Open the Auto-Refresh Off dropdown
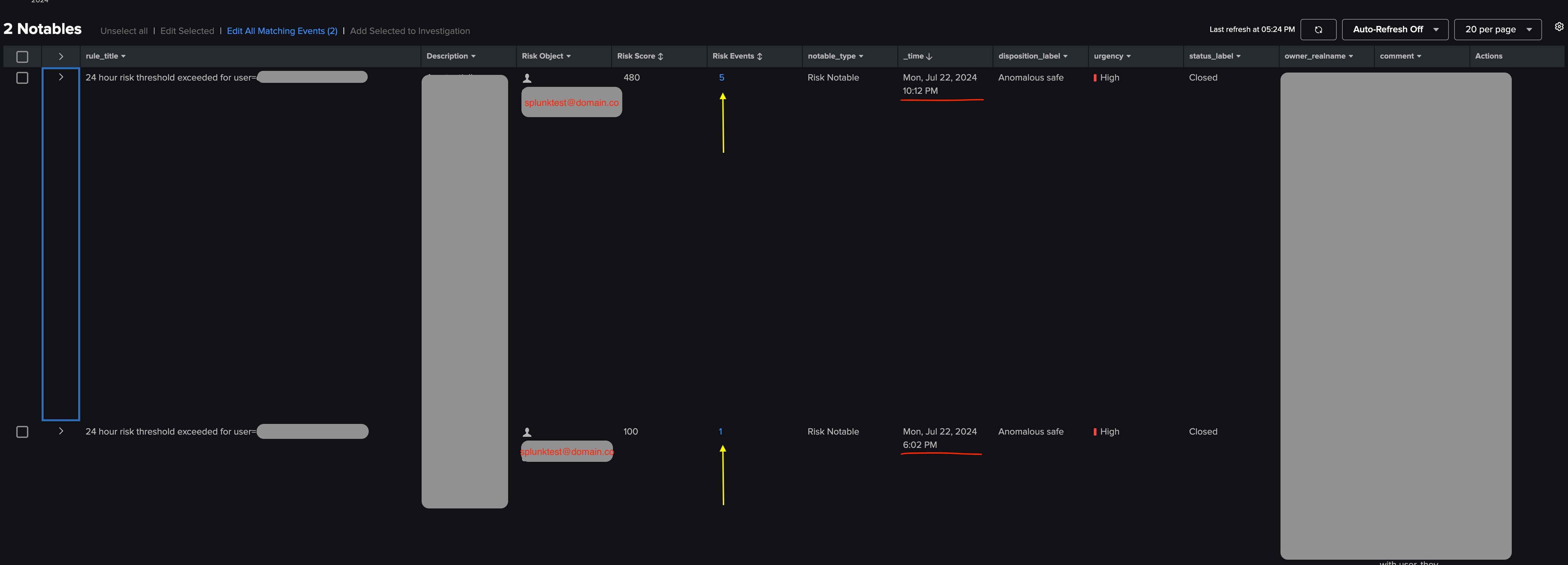 tap(1395, 29)
